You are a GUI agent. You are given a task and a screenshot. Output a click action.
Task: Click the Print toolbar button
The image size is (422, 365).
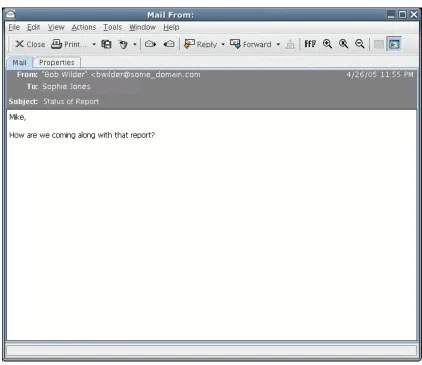click(x=69, y=44)
